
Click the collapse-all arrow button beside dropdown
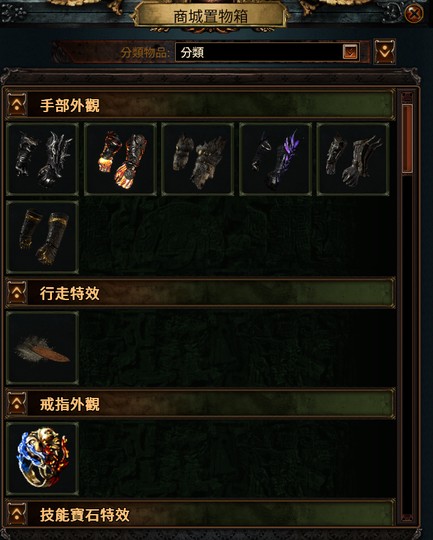385,52
